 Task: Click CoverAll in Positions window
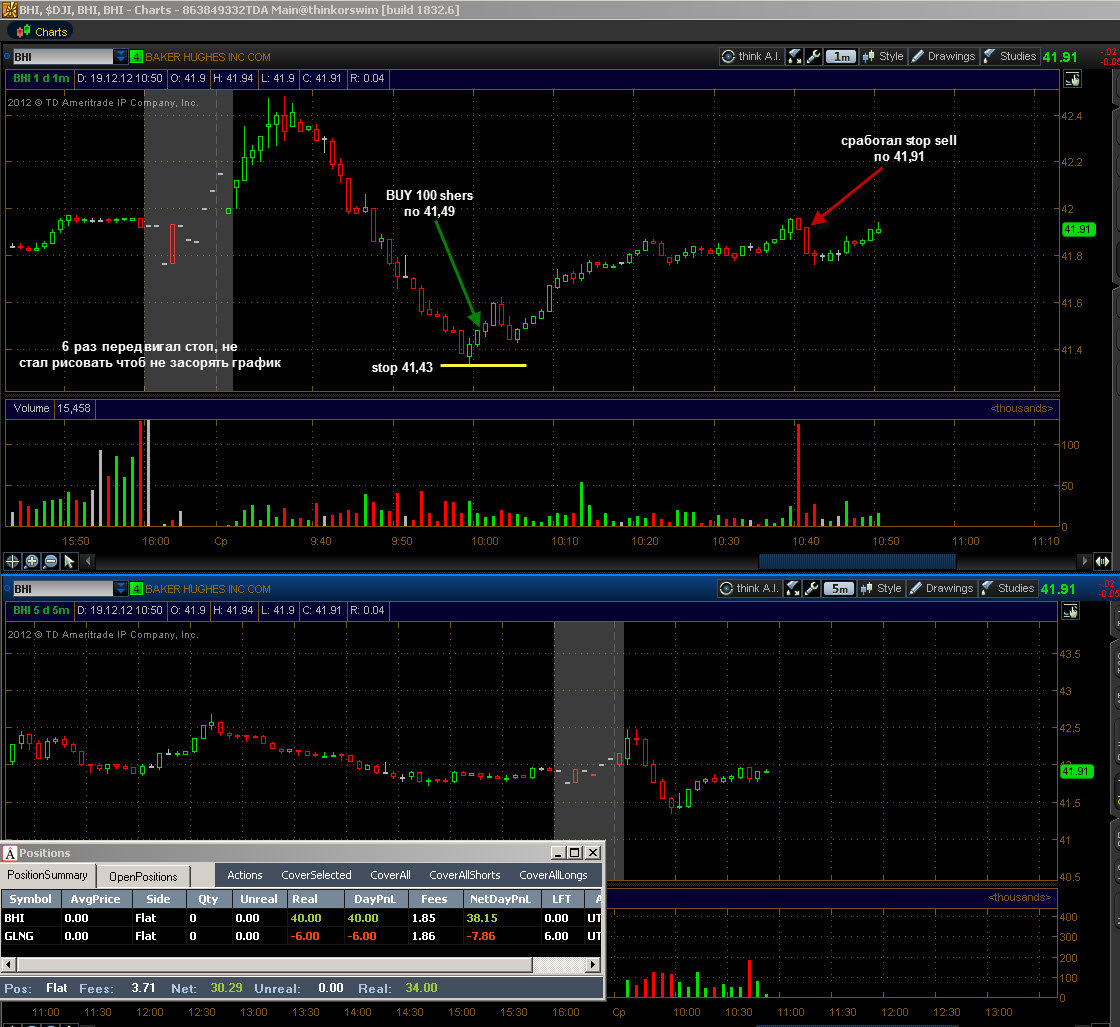coord(390,875)
